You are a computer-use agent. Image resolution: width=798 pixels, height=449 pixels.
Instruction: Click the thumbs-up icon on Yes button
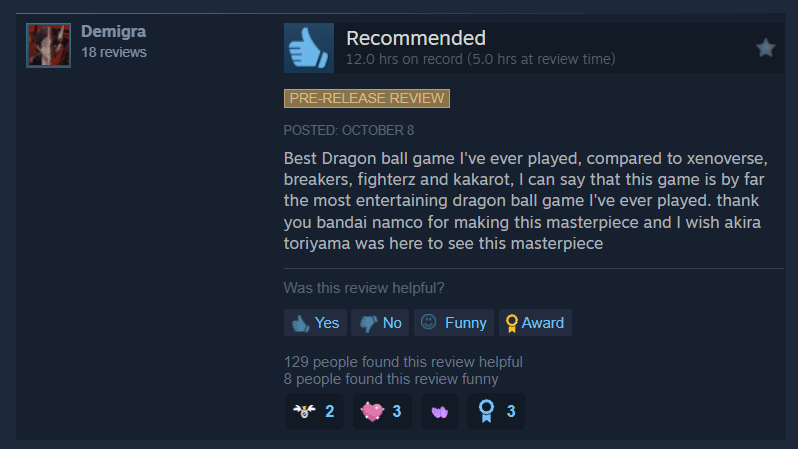coord(300,323)
